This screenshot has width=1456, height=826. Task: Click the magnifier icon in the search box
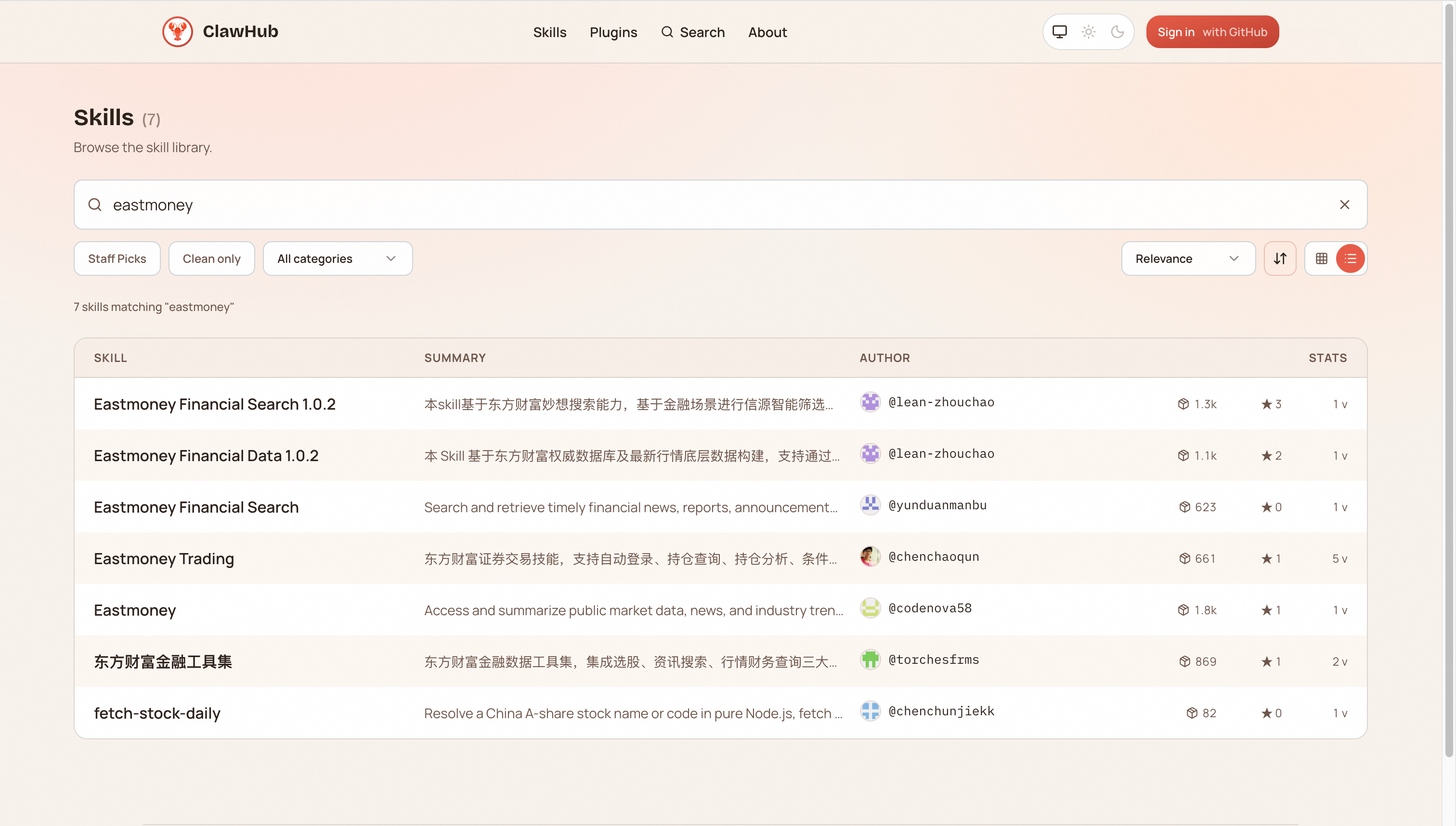point(95,205)
